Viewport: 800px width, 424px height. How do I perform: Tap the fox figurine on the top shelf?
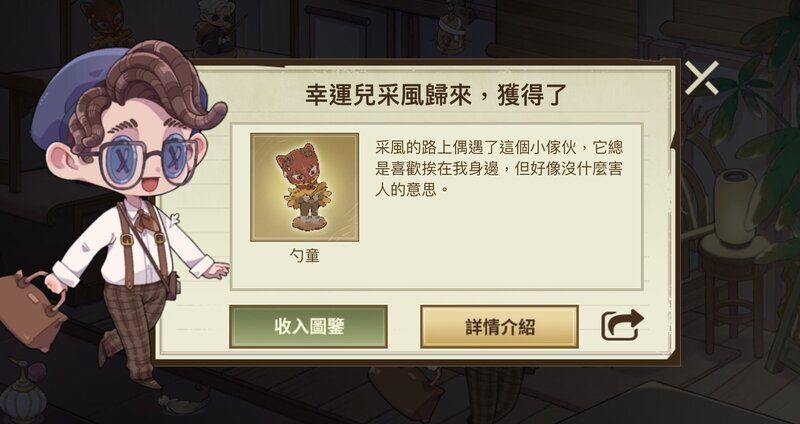click(107, 21)
